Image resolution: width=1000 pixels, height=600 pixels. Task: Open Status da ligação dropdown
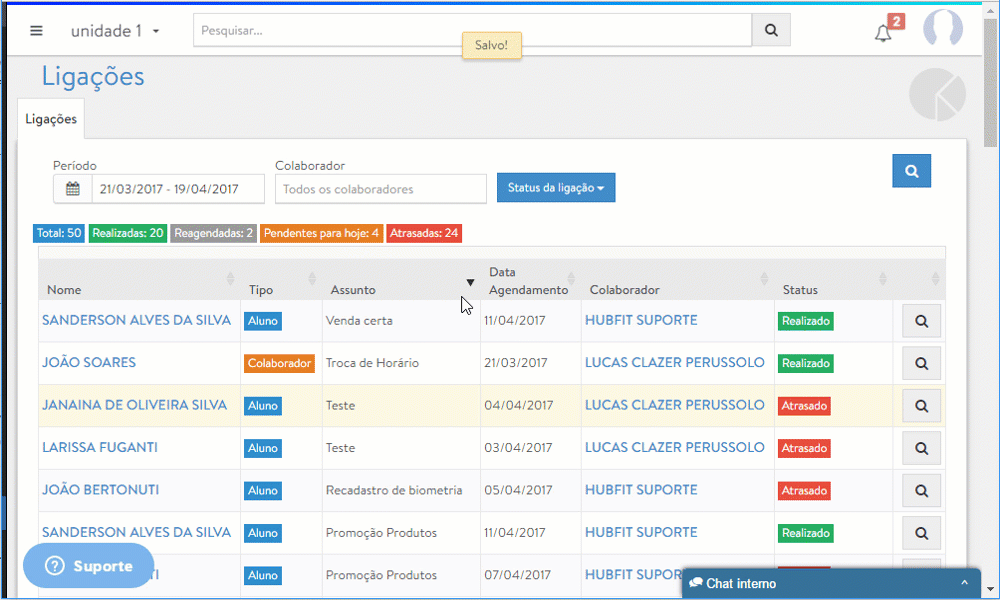556,188
